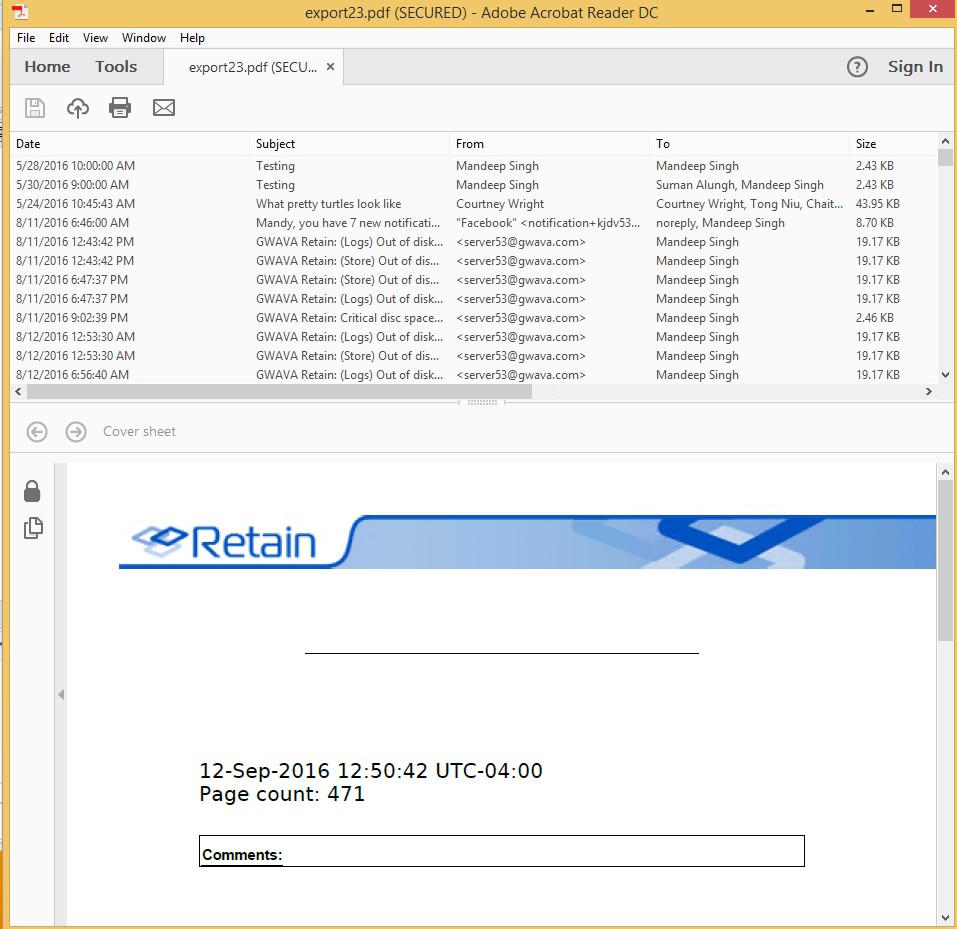The width and height of the screenshot is (957, 929).
Task: Click the Sign In link
Action: [x=915, y=67]
